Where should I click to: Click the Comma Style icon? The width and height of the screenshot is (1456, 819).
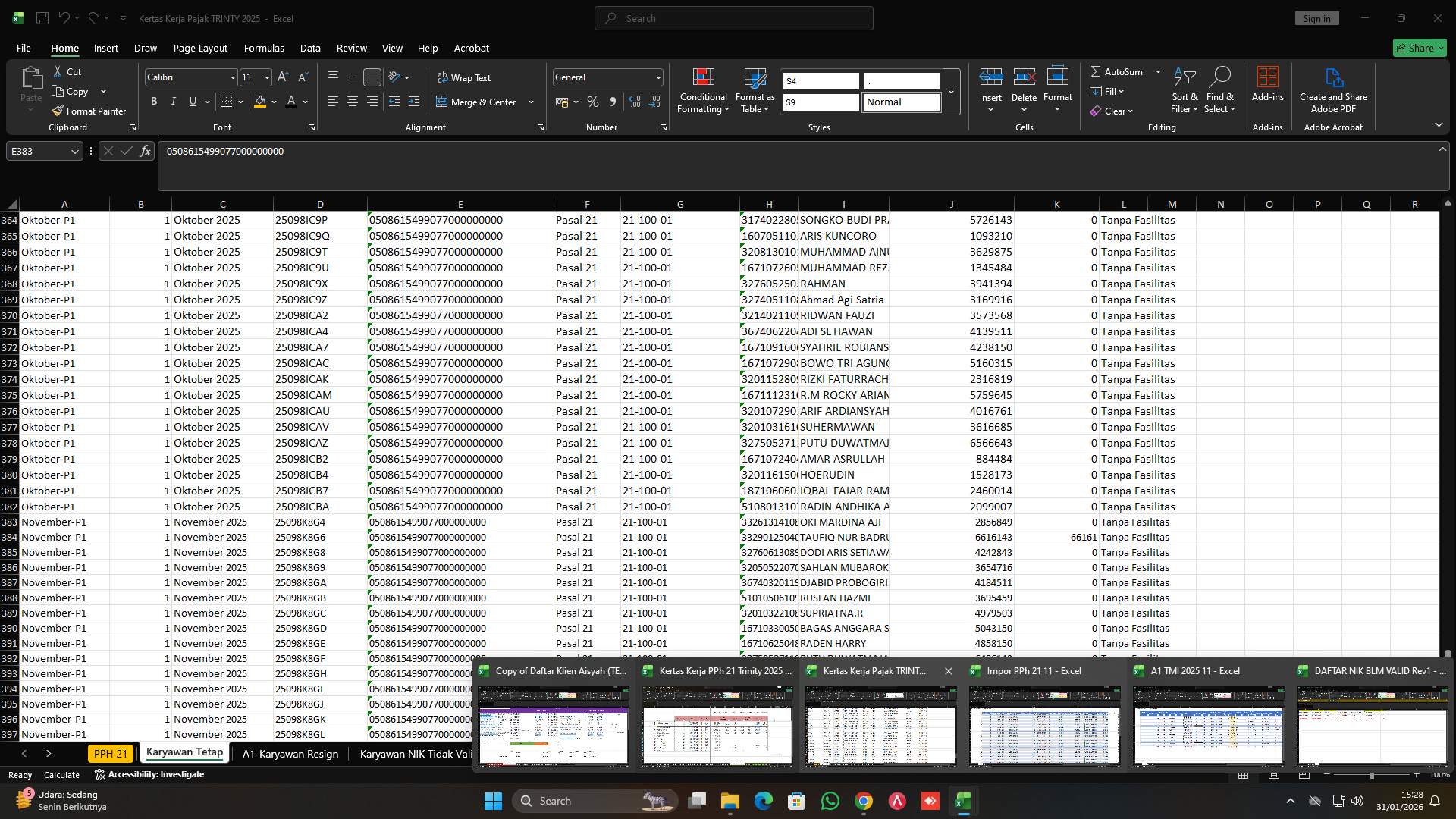(x=613, y=102)
